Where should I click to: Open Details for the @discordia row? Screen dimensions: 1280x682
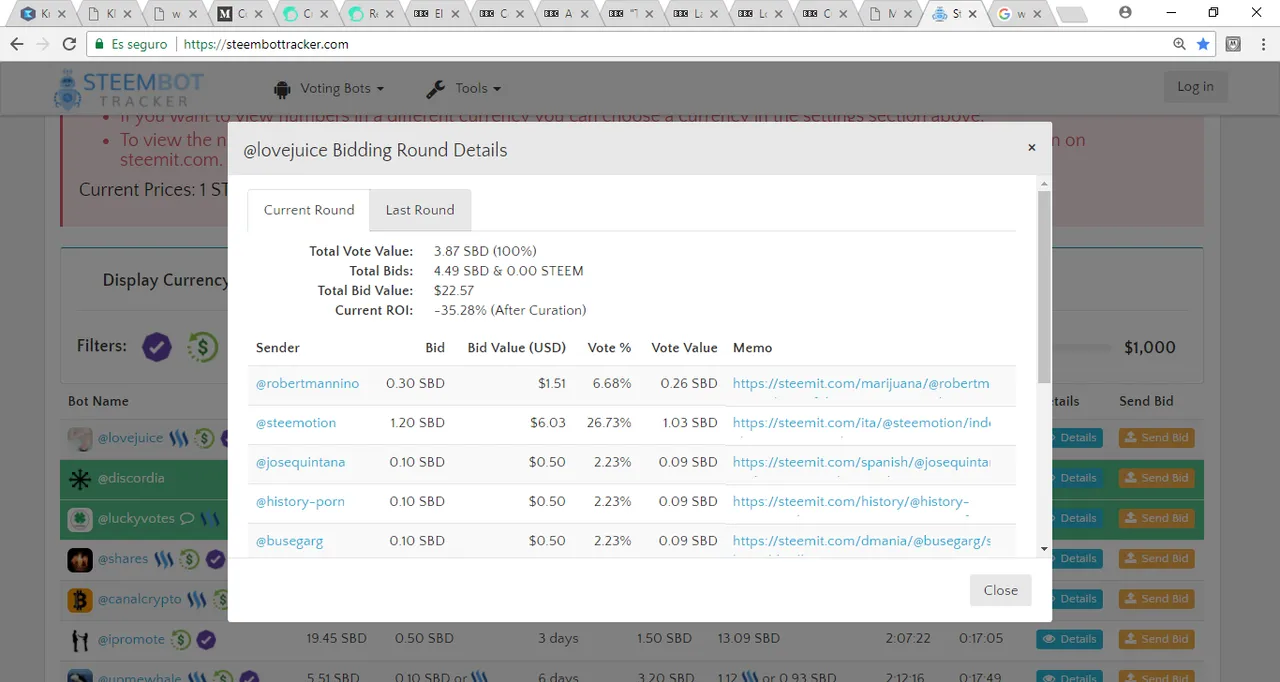(x=1076, y=478)
